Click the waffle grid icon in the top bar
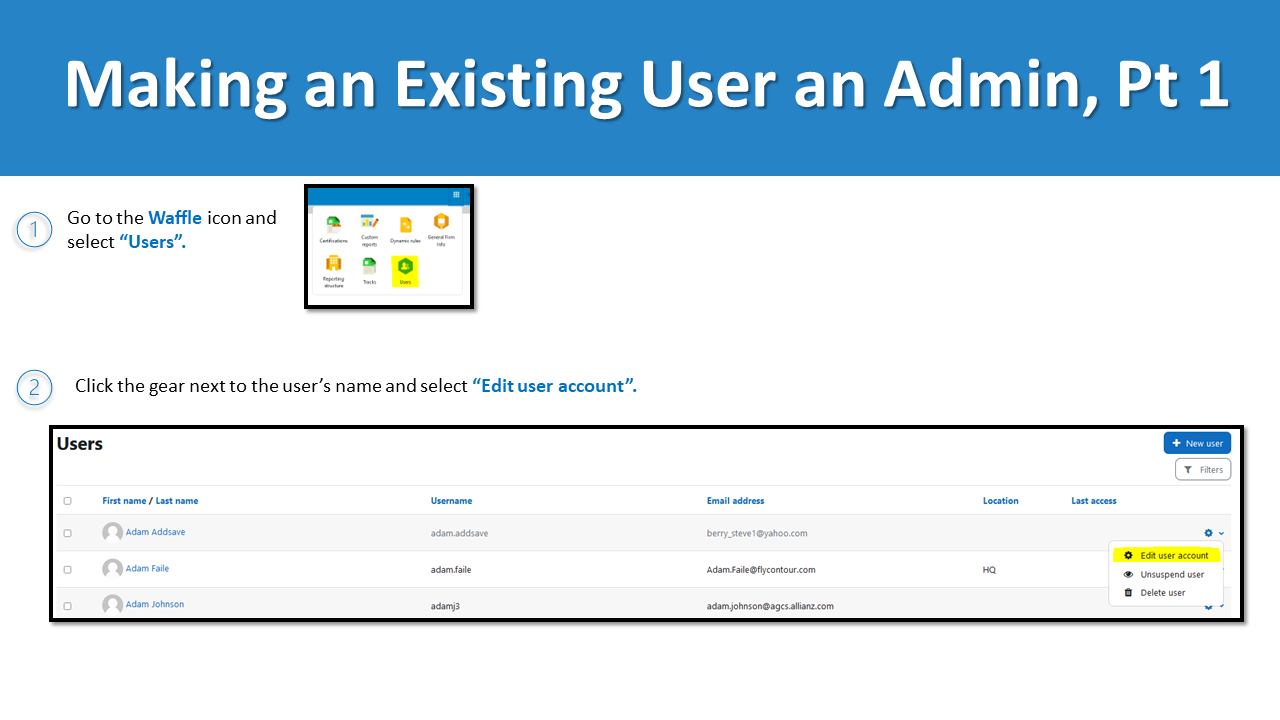The image size is (1280, 720). pyautogui.click(x=456, y=193)
